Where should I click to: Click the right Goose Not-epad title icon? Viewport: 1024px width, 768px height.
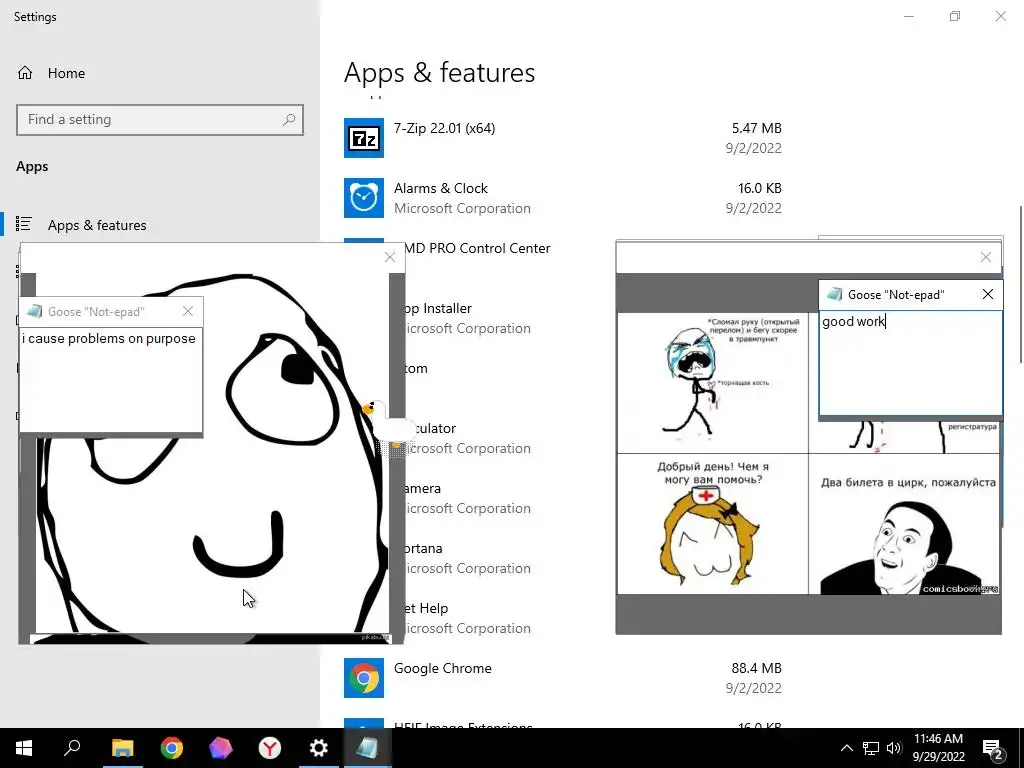pyautogui.click(x=835, y=295)
